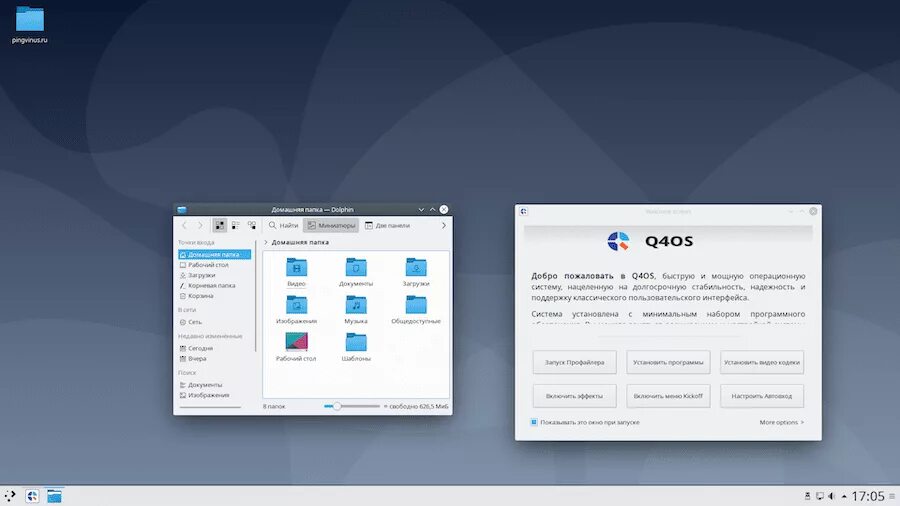
Task: Select Вчера under recently modified
Action: 214,359
